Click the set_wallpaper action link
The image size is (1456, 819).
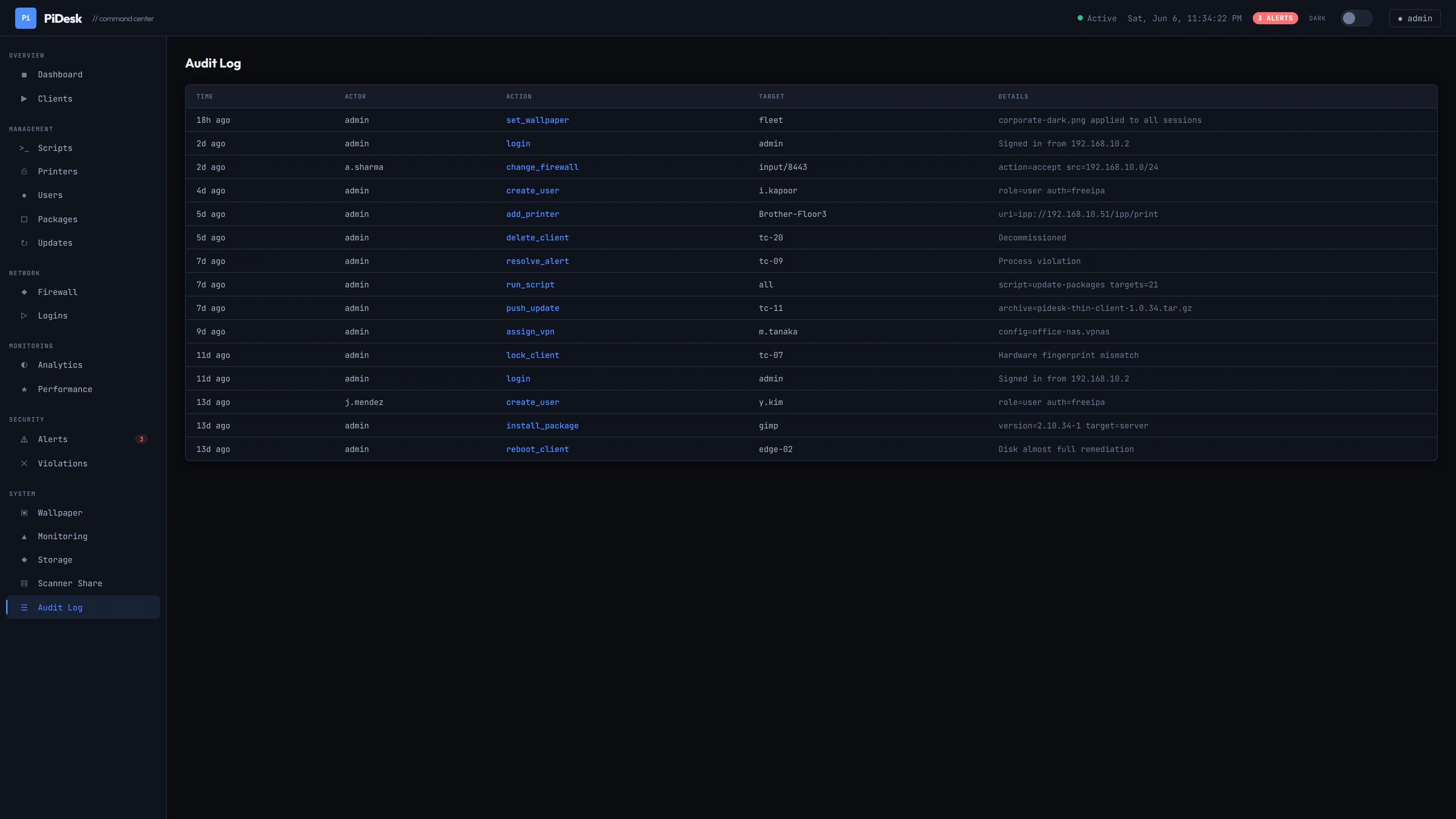pos(538,121)
